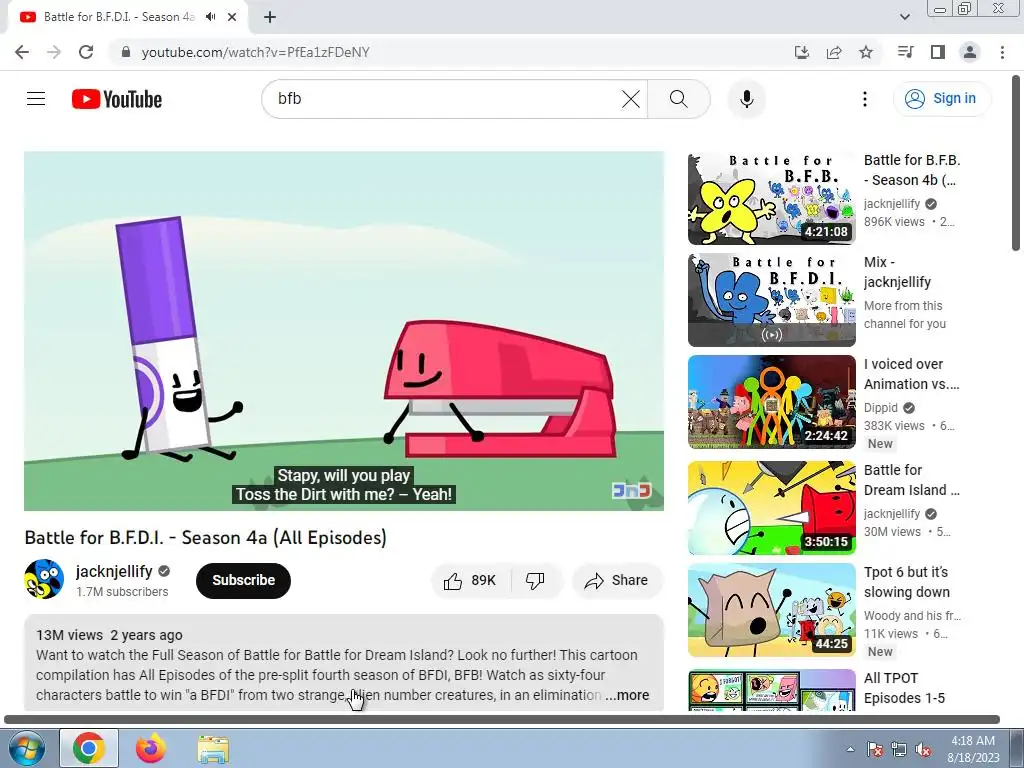The image size is (1024, 768).
Task: Show hidden tray icons arrow
Action: (850, 749)
